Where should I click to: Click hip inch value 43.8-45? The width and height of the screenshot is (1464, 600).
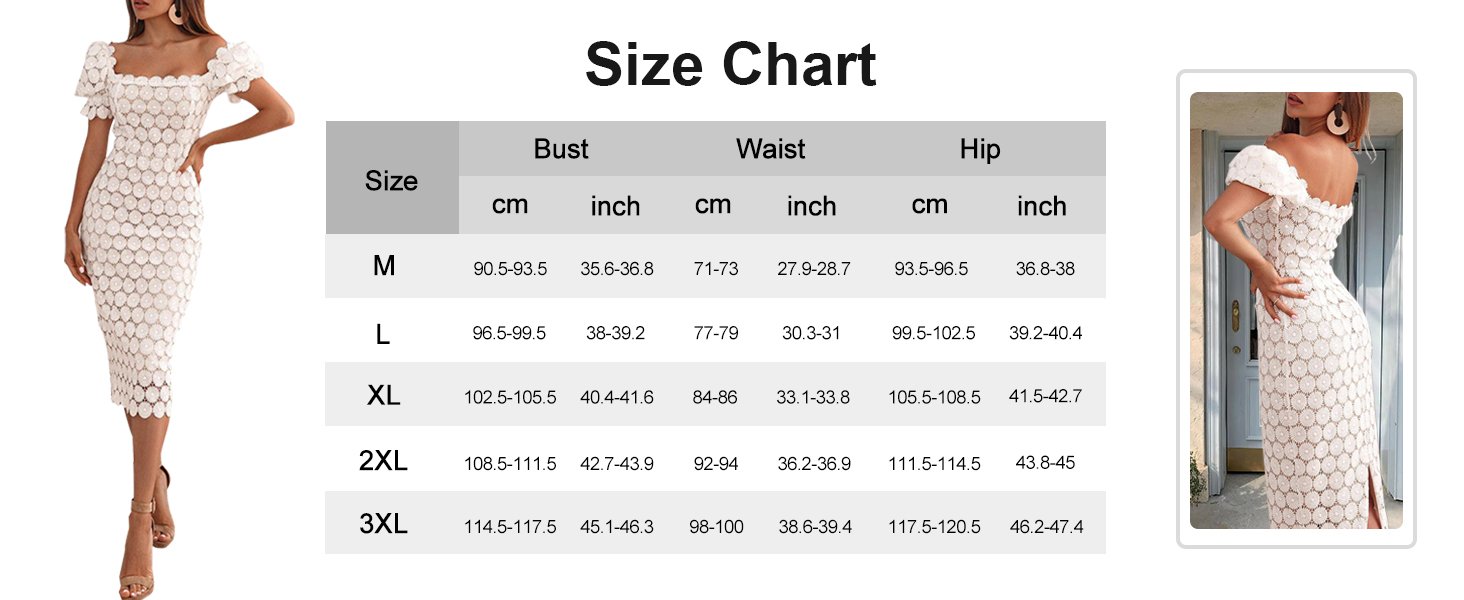(1045, 463)
